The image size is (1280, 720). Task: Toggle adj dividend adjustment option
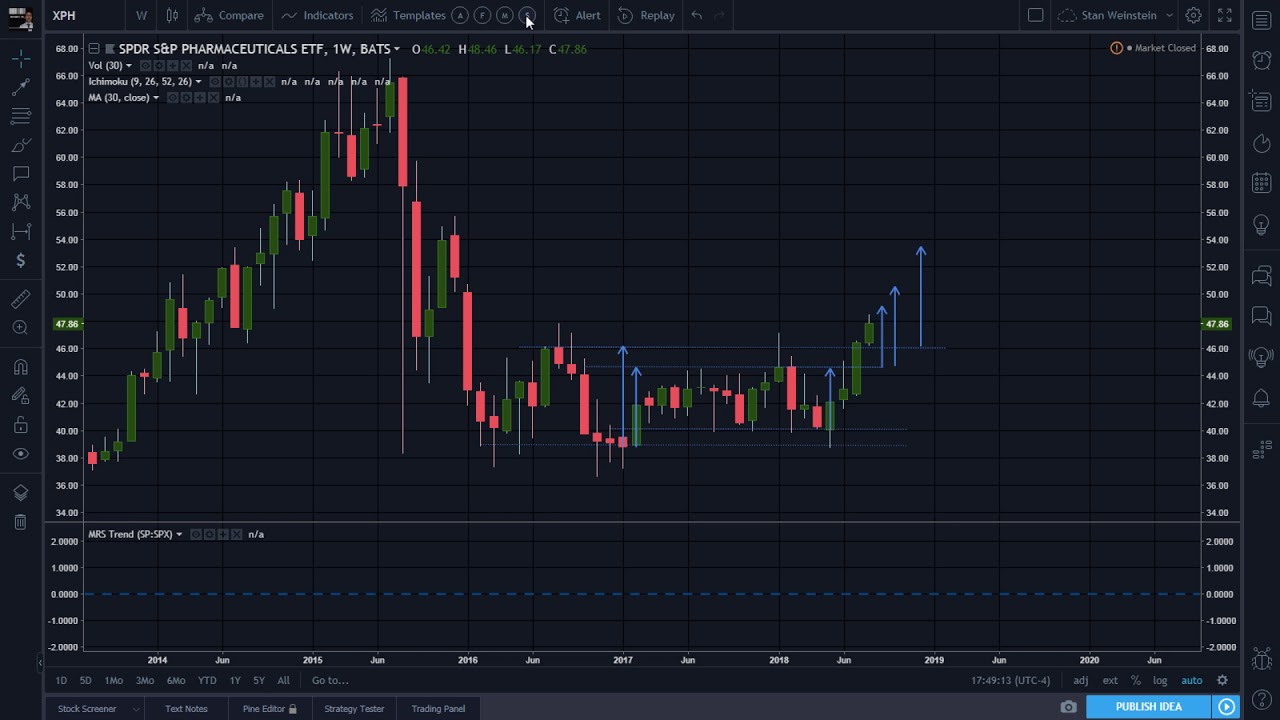(1081, 681)
